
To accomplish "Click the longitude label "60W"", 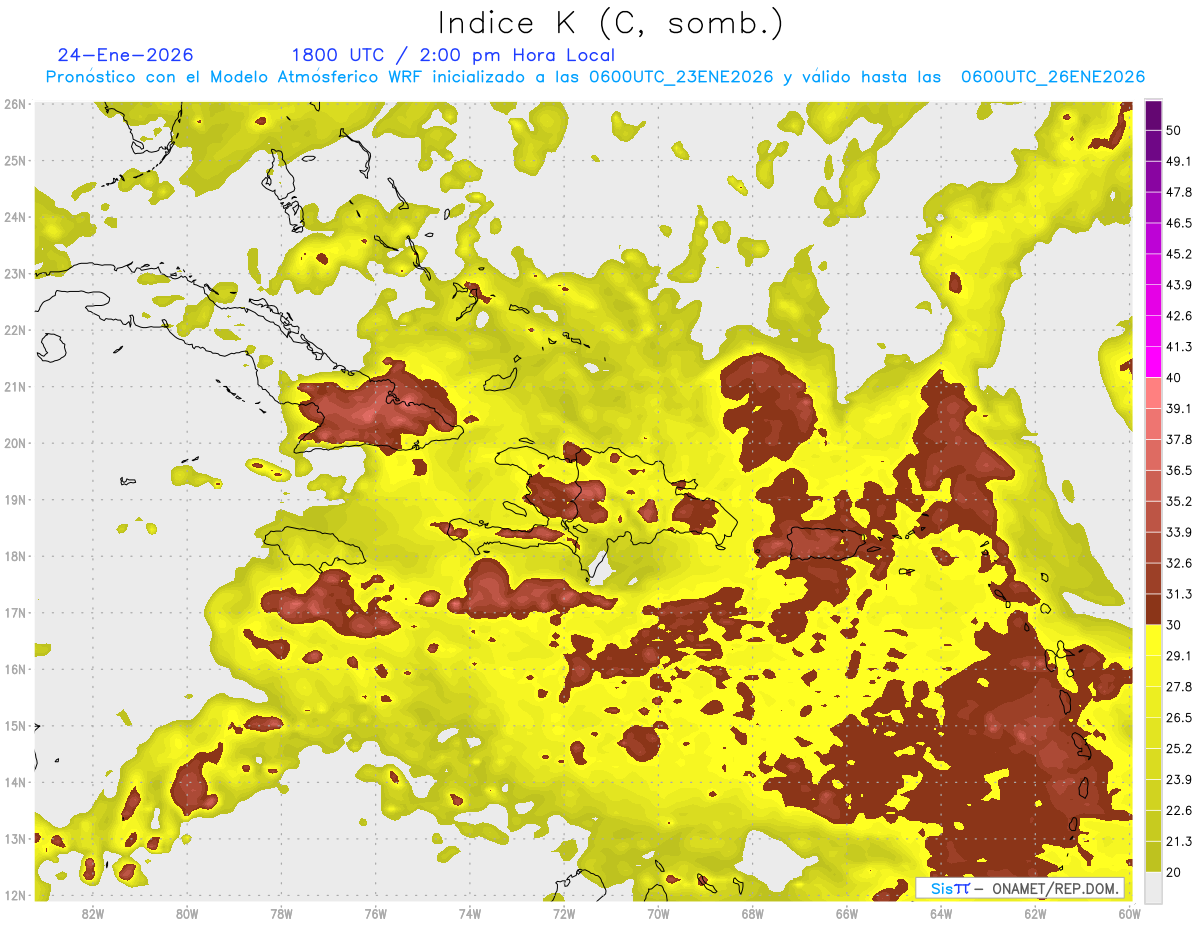I will [x=1130, y=914].
